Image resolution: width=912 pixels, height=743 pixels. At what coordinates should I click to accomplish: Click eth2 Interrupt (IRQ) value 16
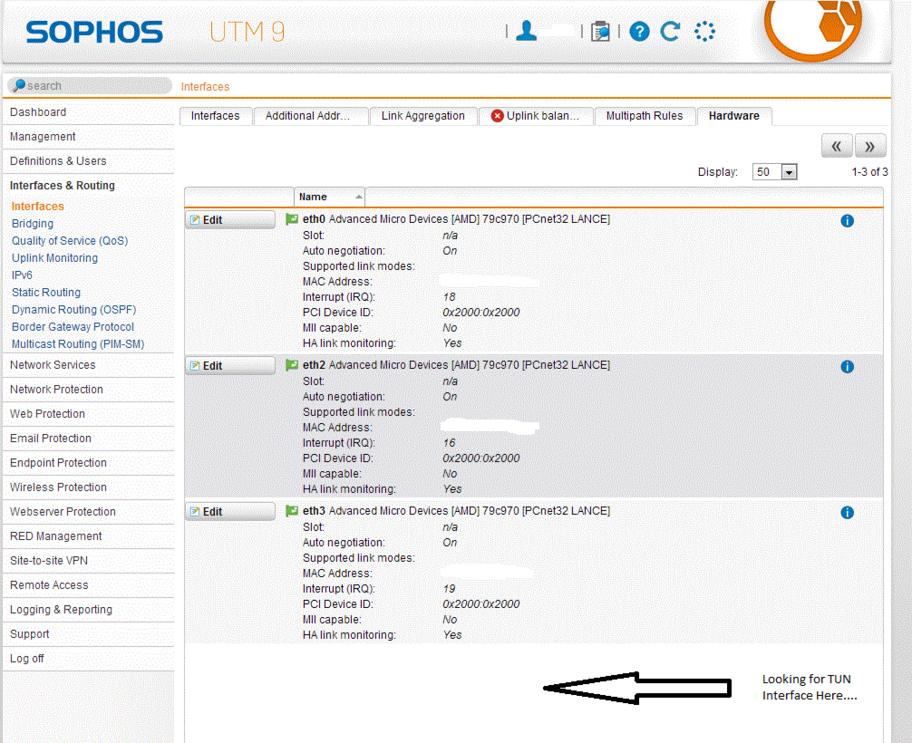pos(449,443)
